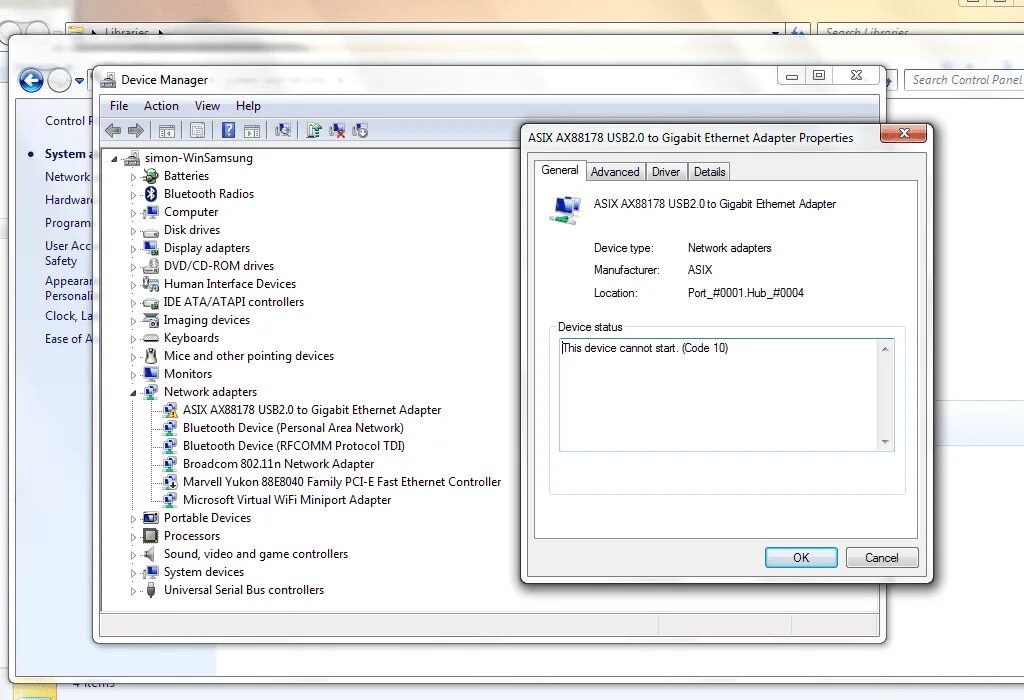Click Cancel in Properties dialog
The width and height of the screenshot is (1024, 700).
point(882,558)
